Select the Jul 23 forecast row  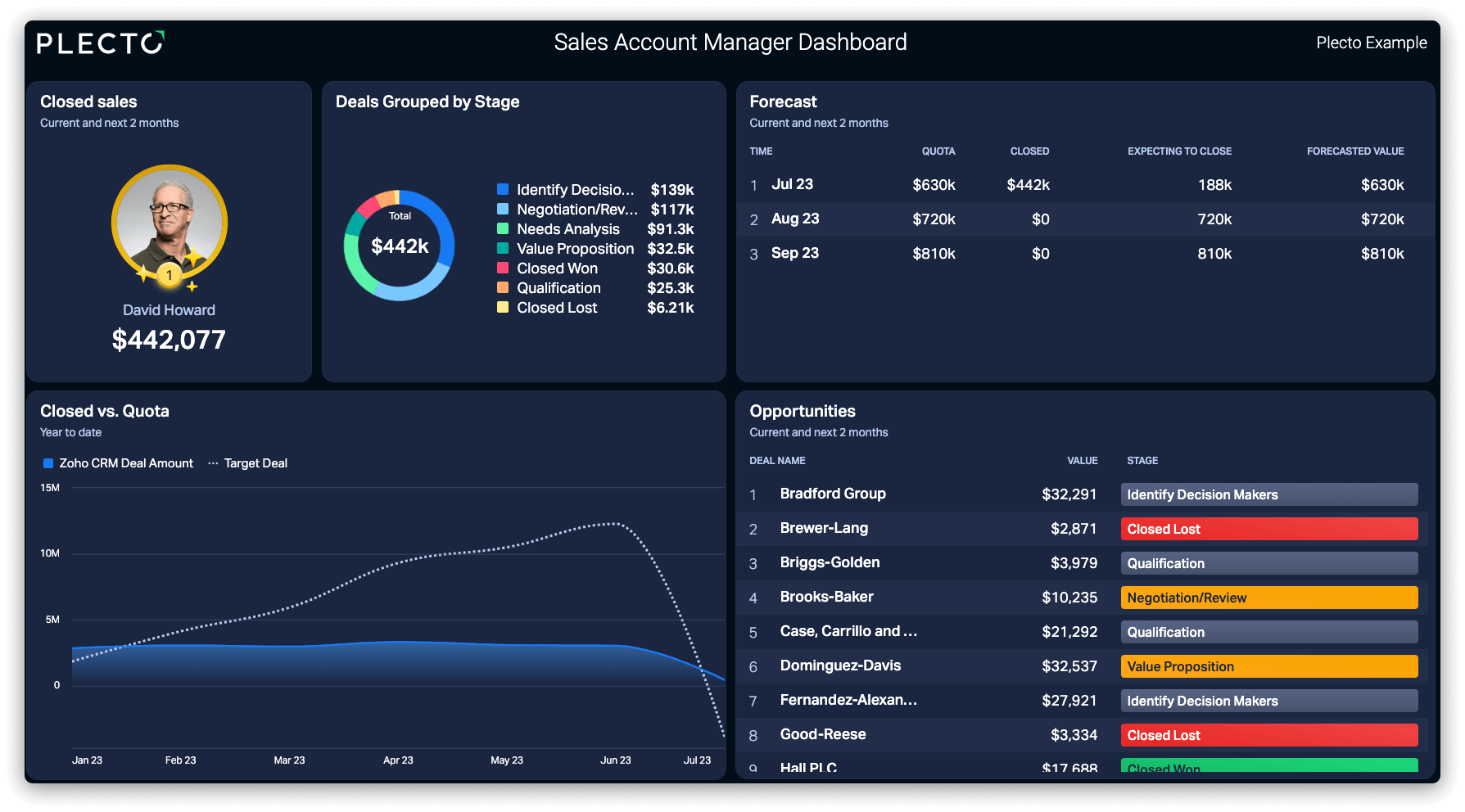[x=1085, y=185]
